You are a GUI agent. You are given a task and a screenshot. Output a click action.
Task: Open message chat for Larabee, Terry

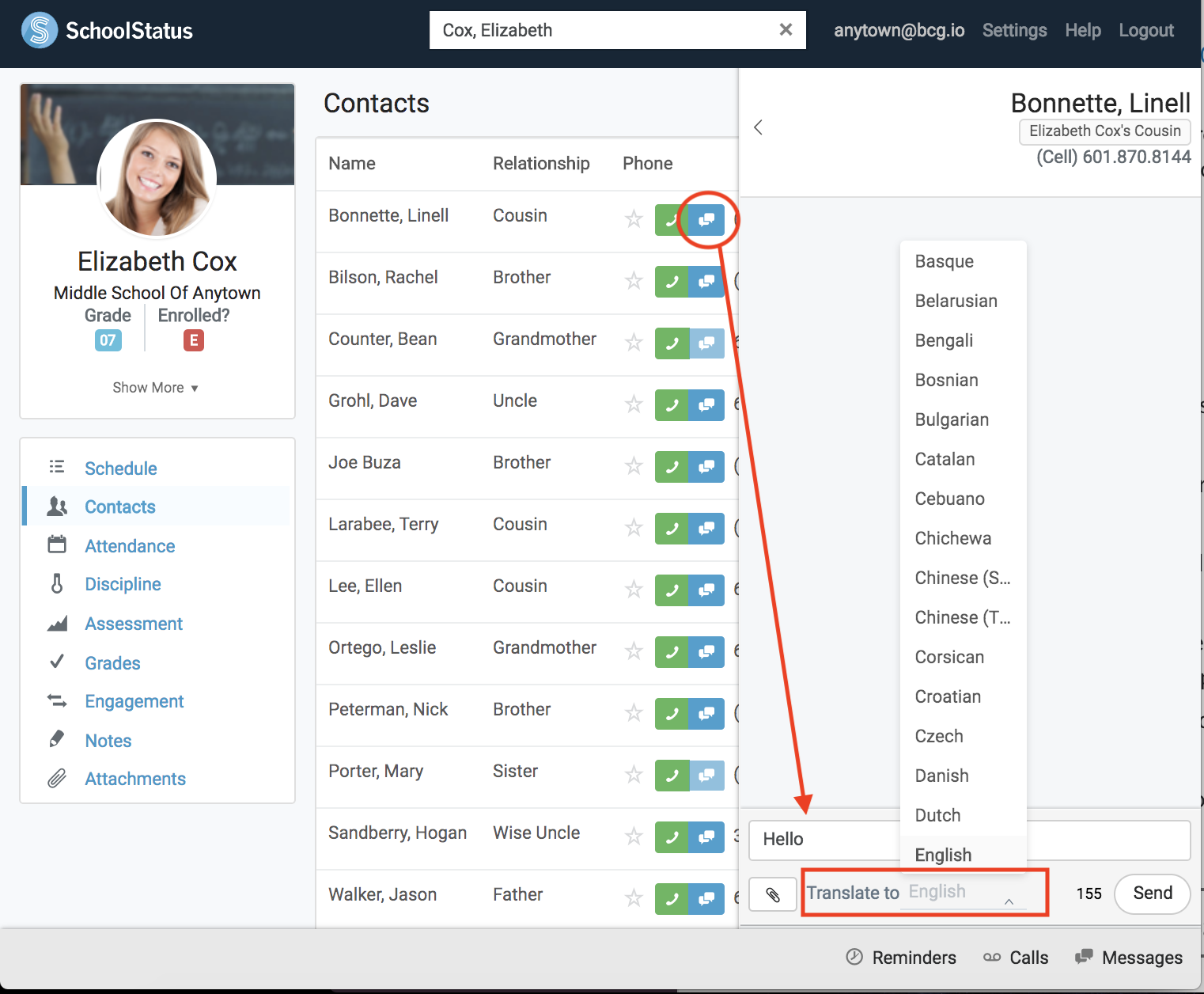coord(706,529)
